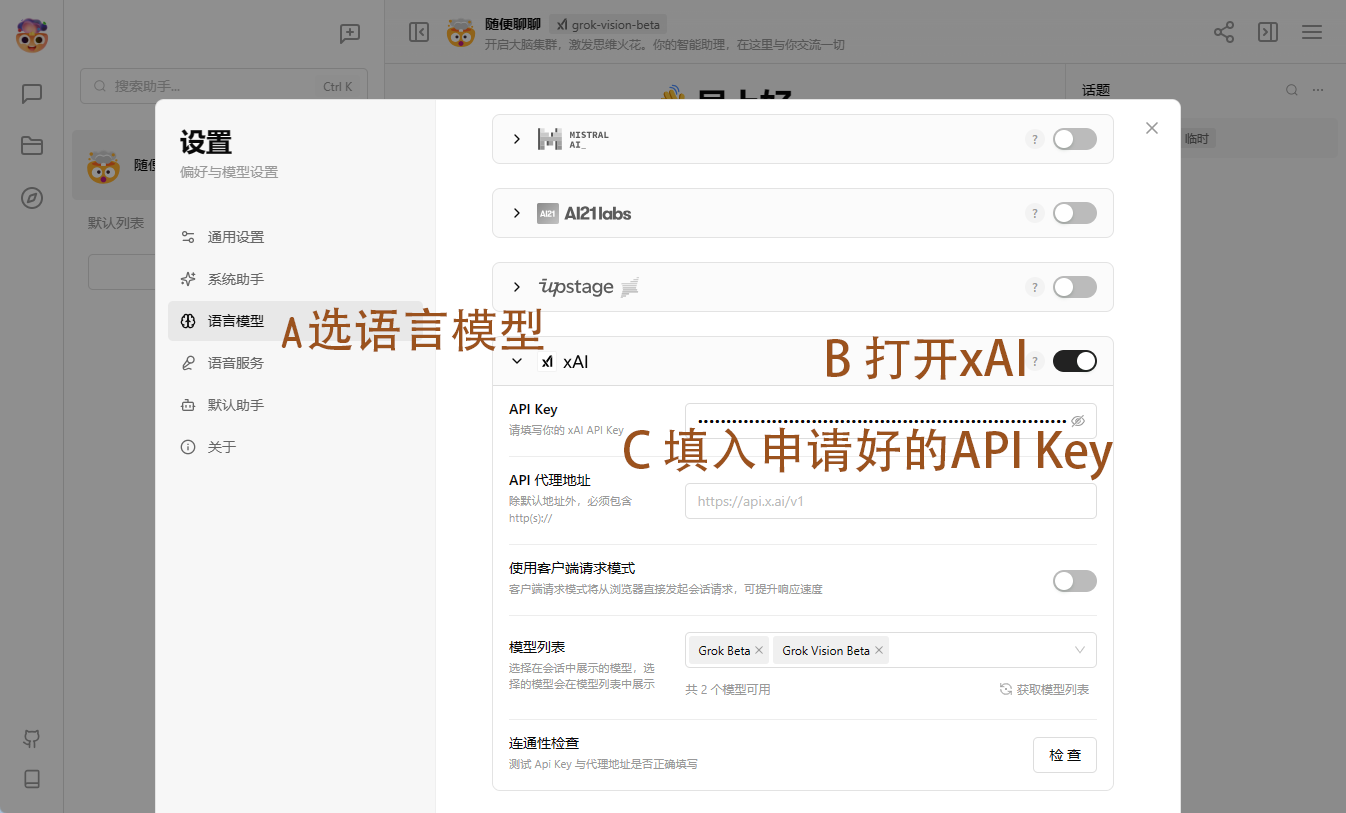Toggle the topic panel icon in header
Viewport: 1346px width, 813px height.
point(1268,32)
